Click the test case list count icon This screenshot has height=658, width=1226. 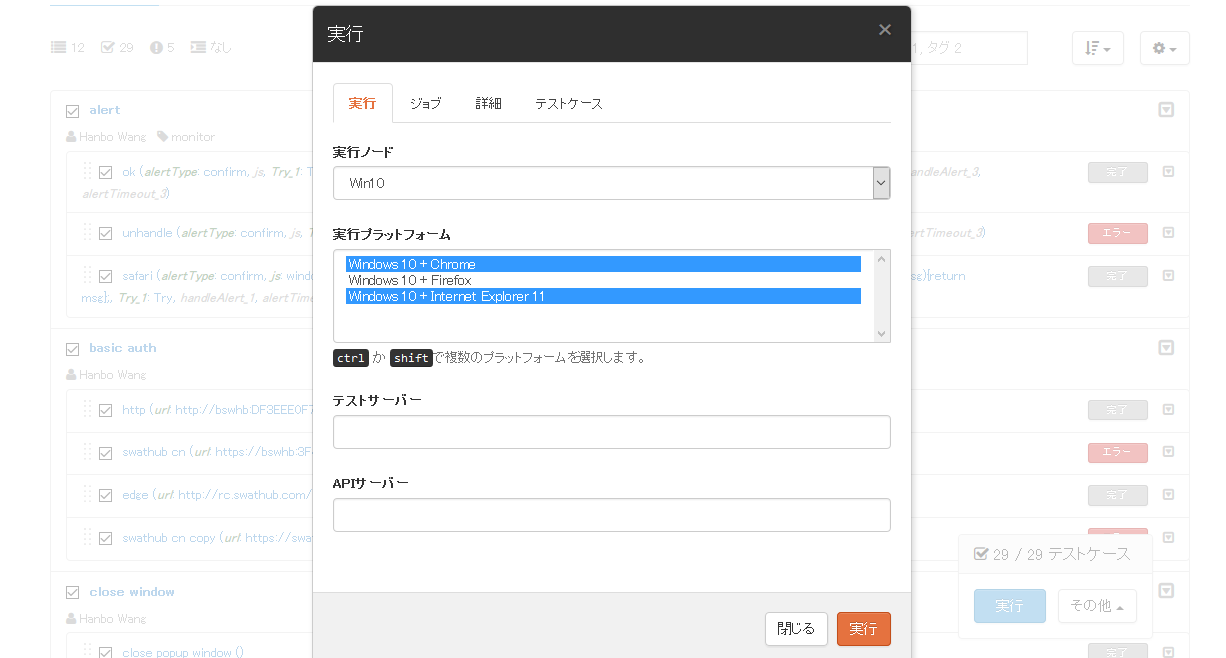[x=59, y=48]
